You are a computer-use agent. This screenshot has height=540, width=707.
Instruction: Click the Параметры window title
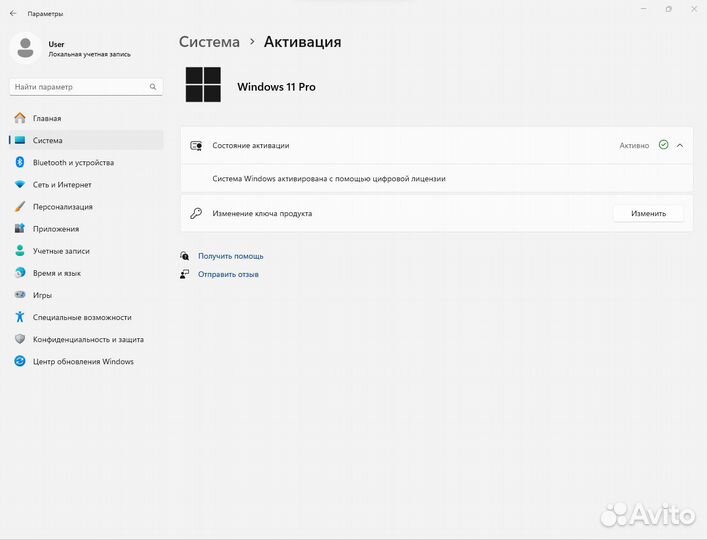[45, 14]
